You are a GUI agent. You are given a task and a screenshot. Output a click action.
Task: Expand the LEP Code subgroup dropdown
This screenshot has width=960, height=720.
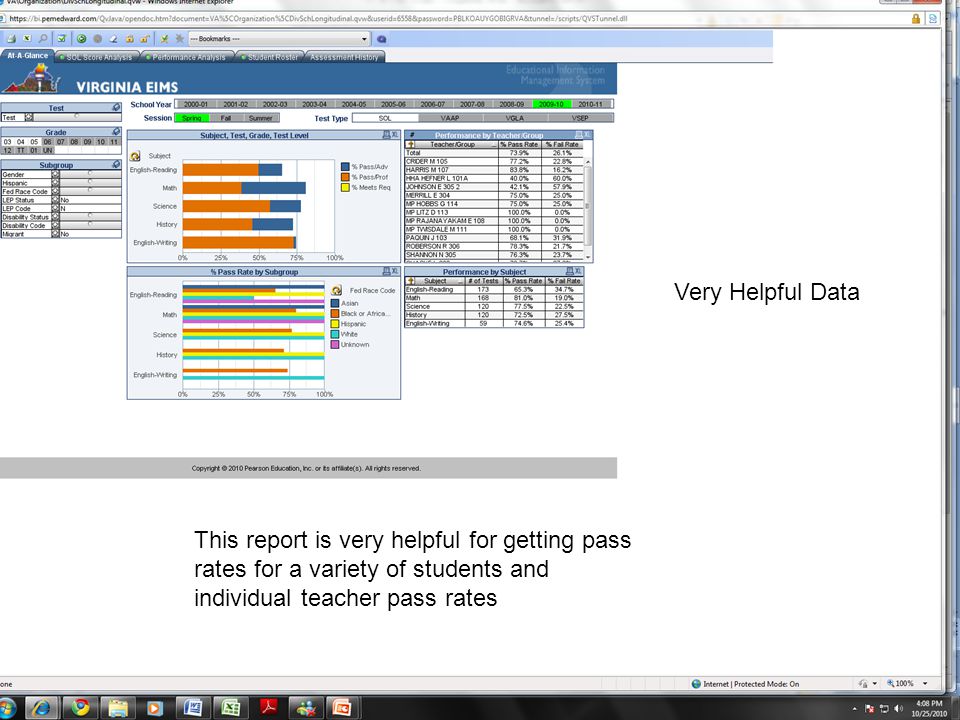point(55,209)
